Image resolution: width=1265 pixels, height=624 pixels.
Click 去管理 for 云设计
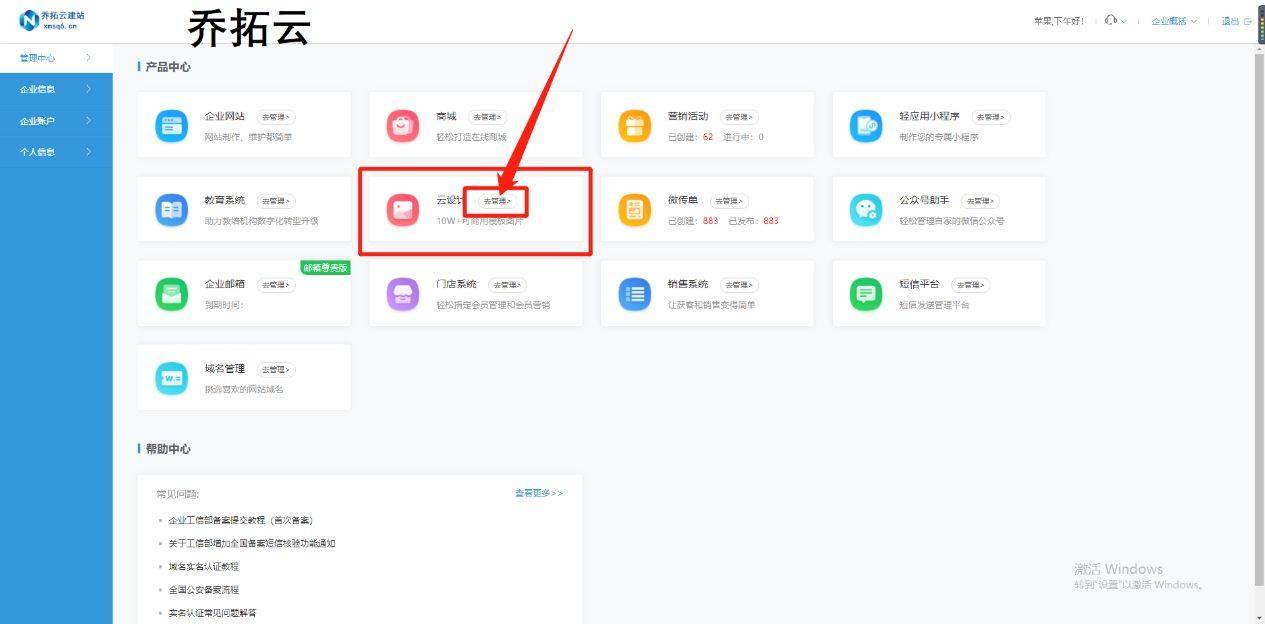497,201
